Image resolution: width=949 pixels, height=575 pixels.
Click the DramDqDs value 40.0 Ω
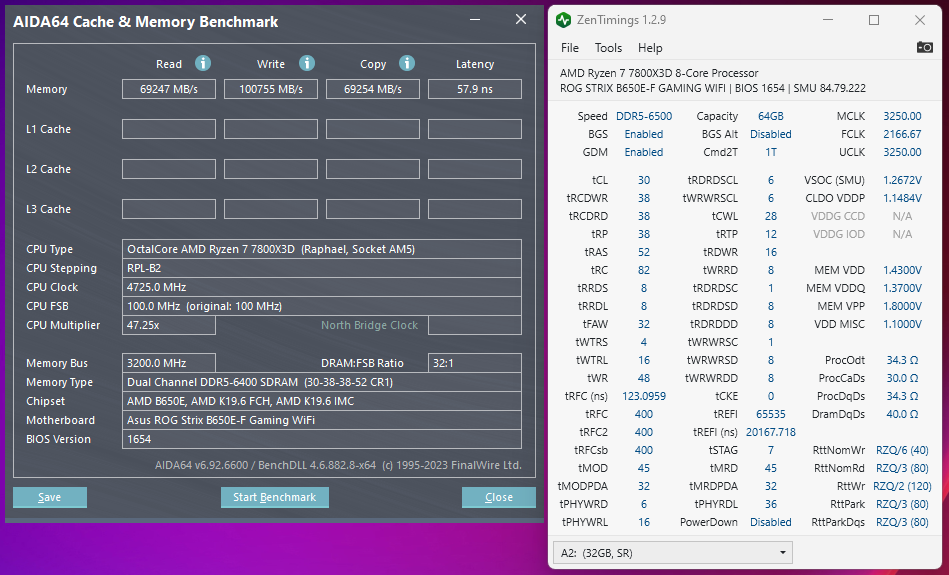902,415
